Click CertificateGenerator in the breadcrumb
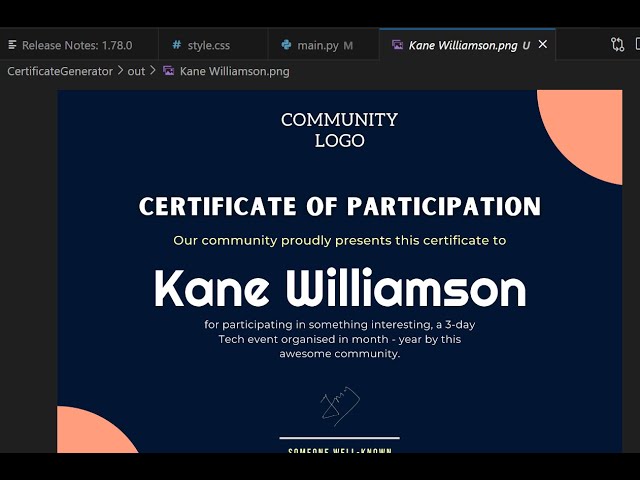The width and height of the screenshot is (640, 480). pos(60,71)
